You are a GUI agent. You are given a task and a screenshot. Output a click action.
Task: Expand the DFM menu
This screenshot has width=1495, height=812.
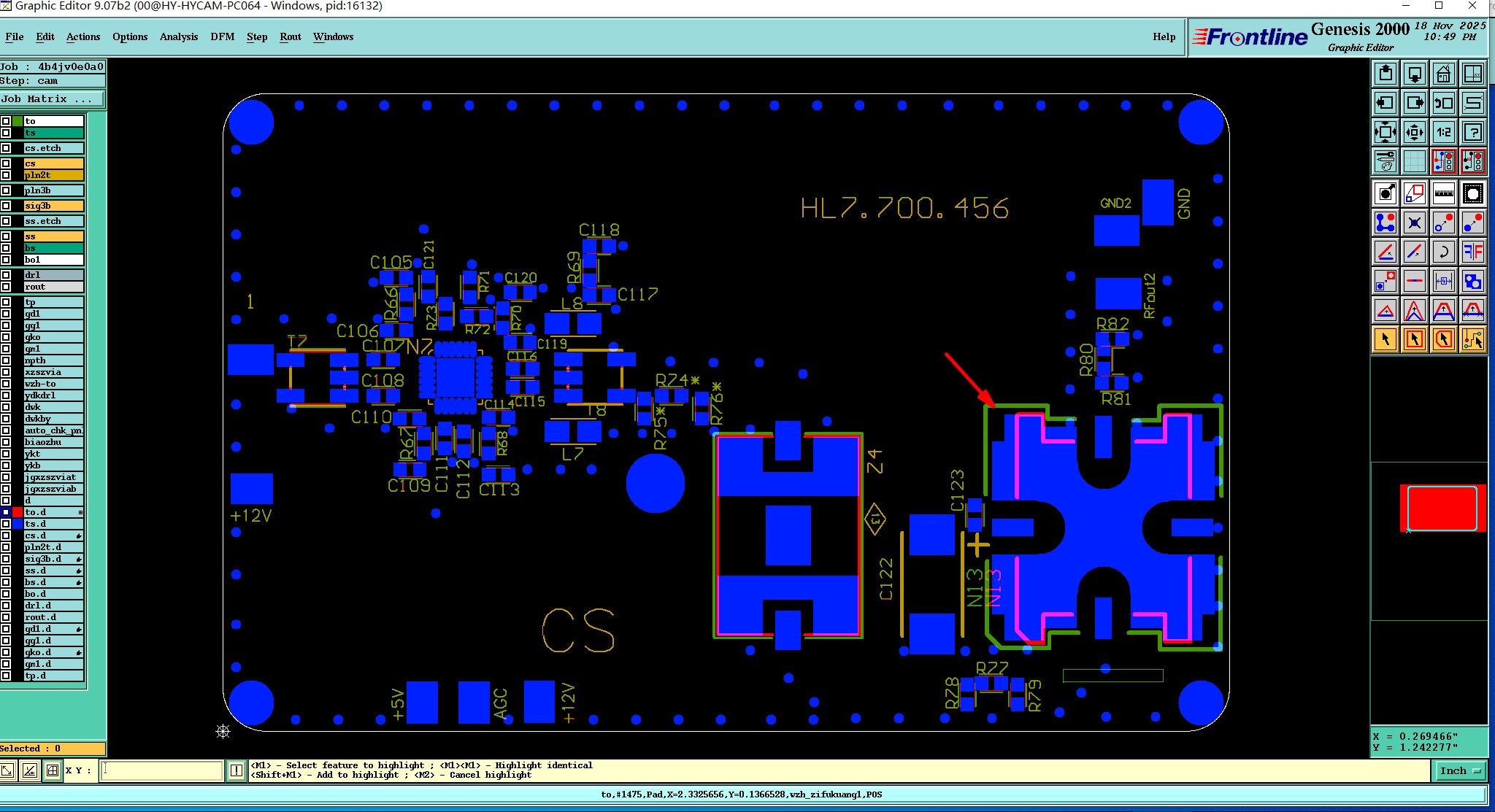pos(222,36)
